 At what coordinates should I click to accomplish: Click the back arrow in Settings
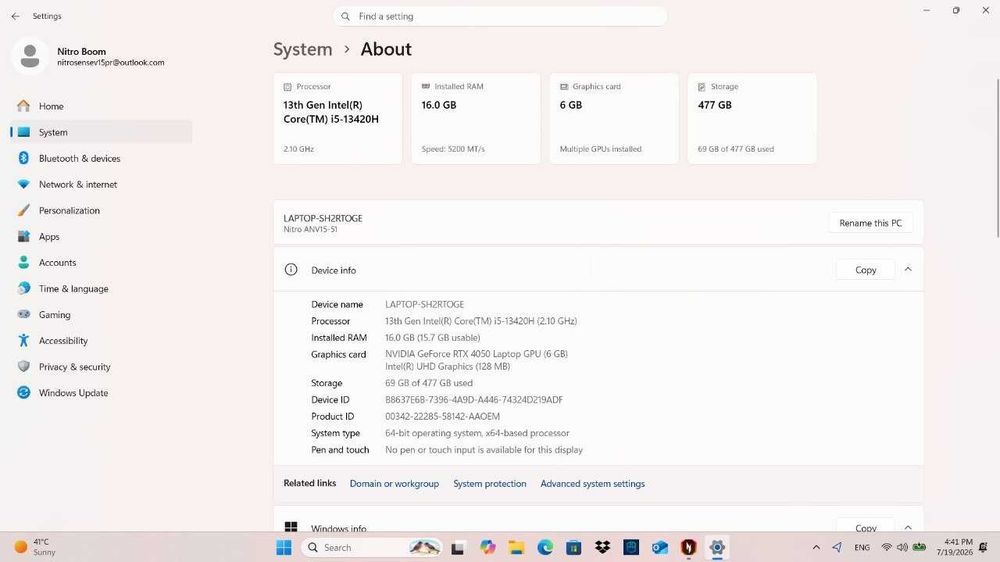pyautogui.click(x=15, y=16)
